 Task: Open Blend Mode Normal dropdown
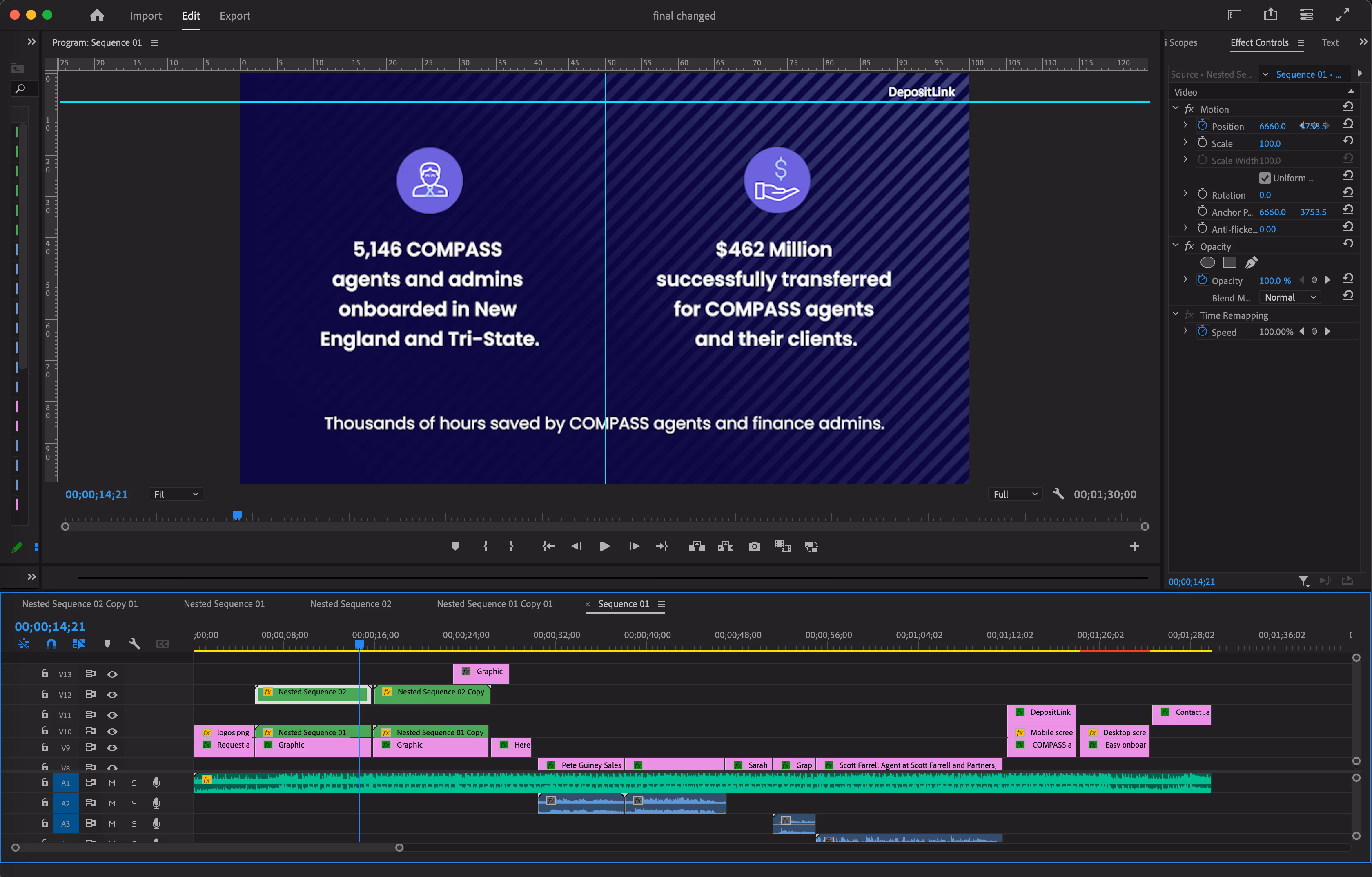click(x=1290, y=297)
